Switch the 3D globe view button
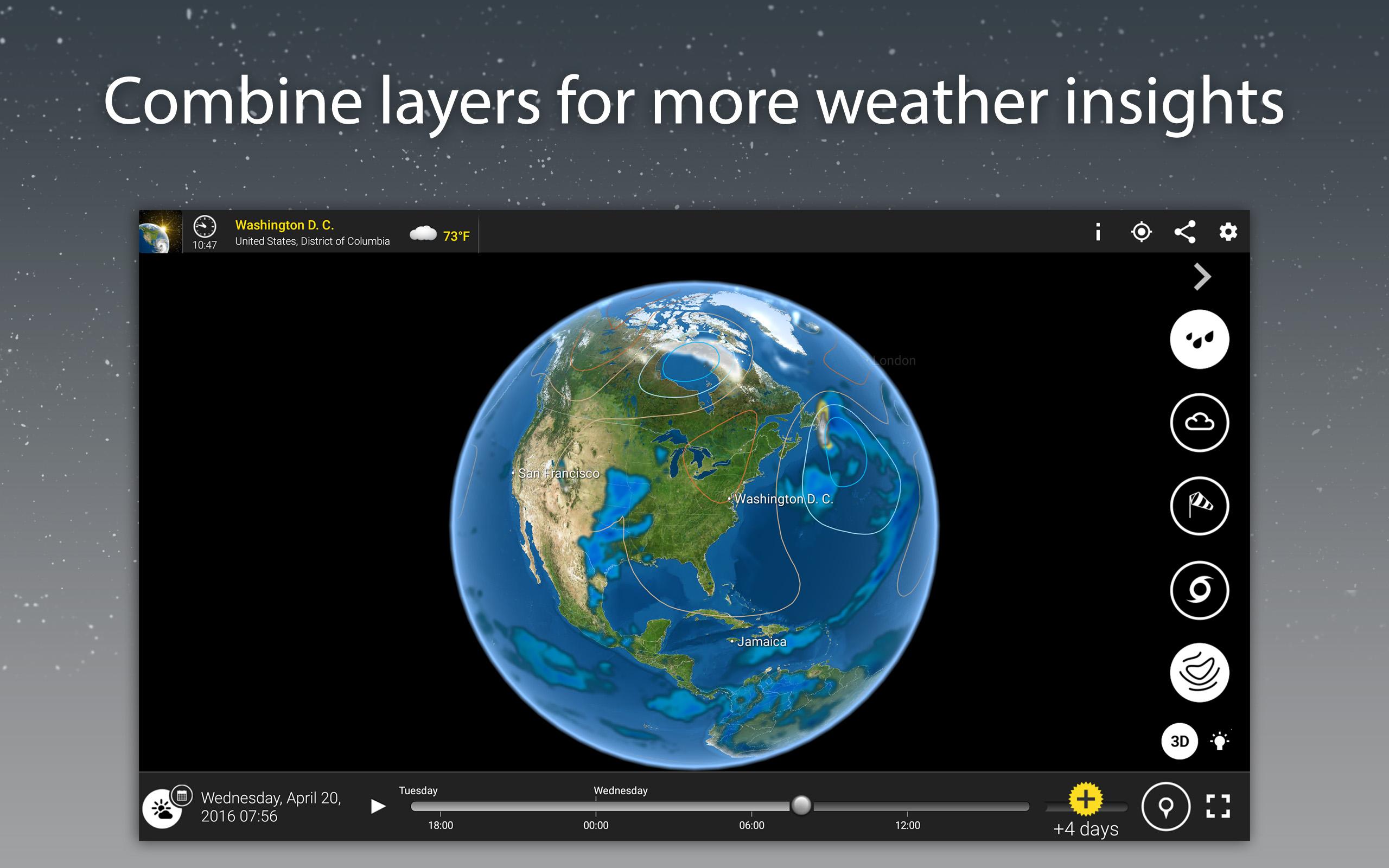This screenshot has height=868, width=1389. (1180, 741)
